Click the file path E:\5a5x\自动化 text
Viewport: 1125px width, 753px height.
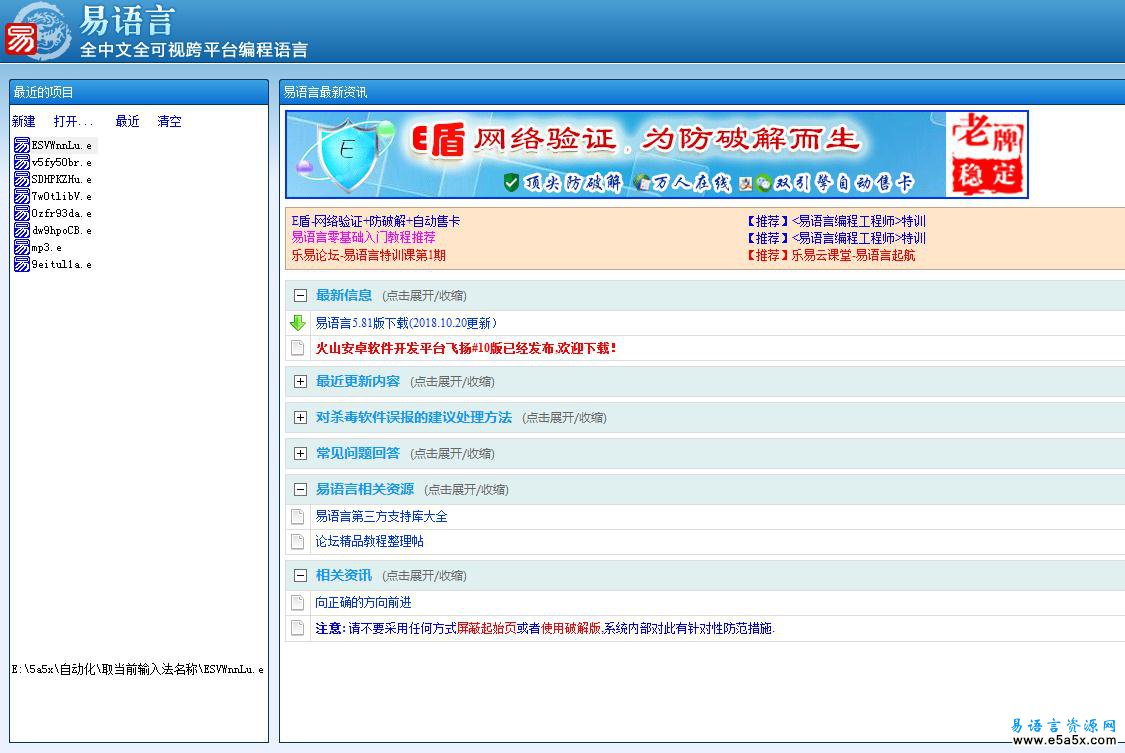(x=137, y=669)
